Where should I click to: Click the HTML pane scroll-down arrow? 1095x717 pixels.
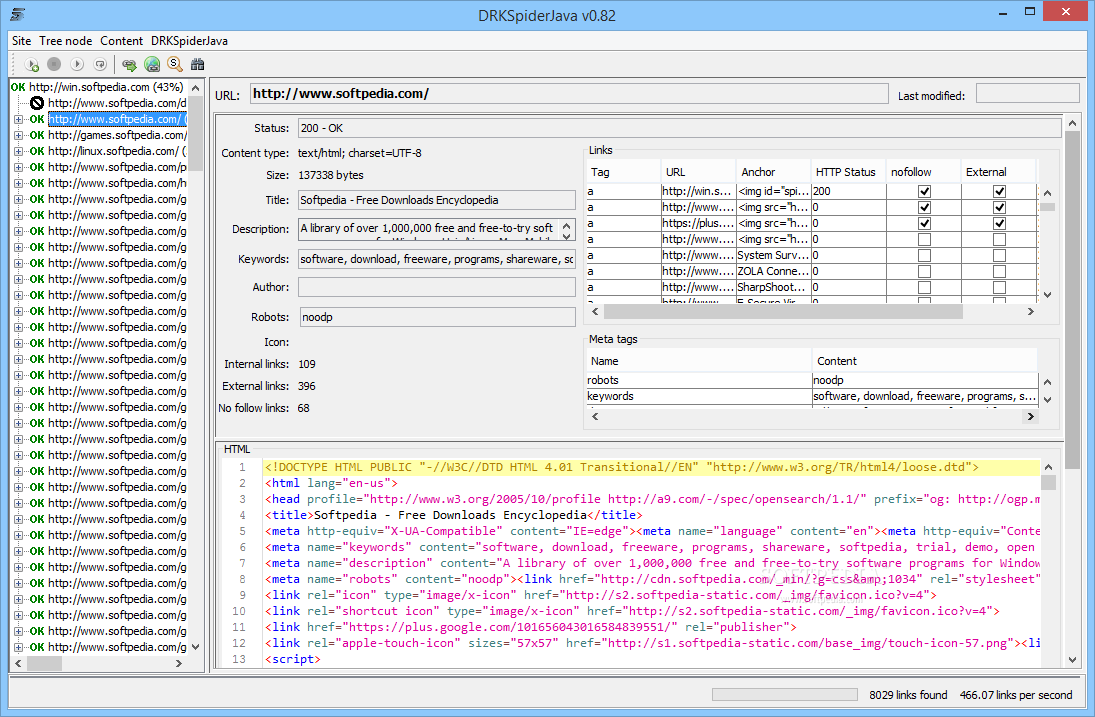pyautogui.click(x=1072, y=660)
